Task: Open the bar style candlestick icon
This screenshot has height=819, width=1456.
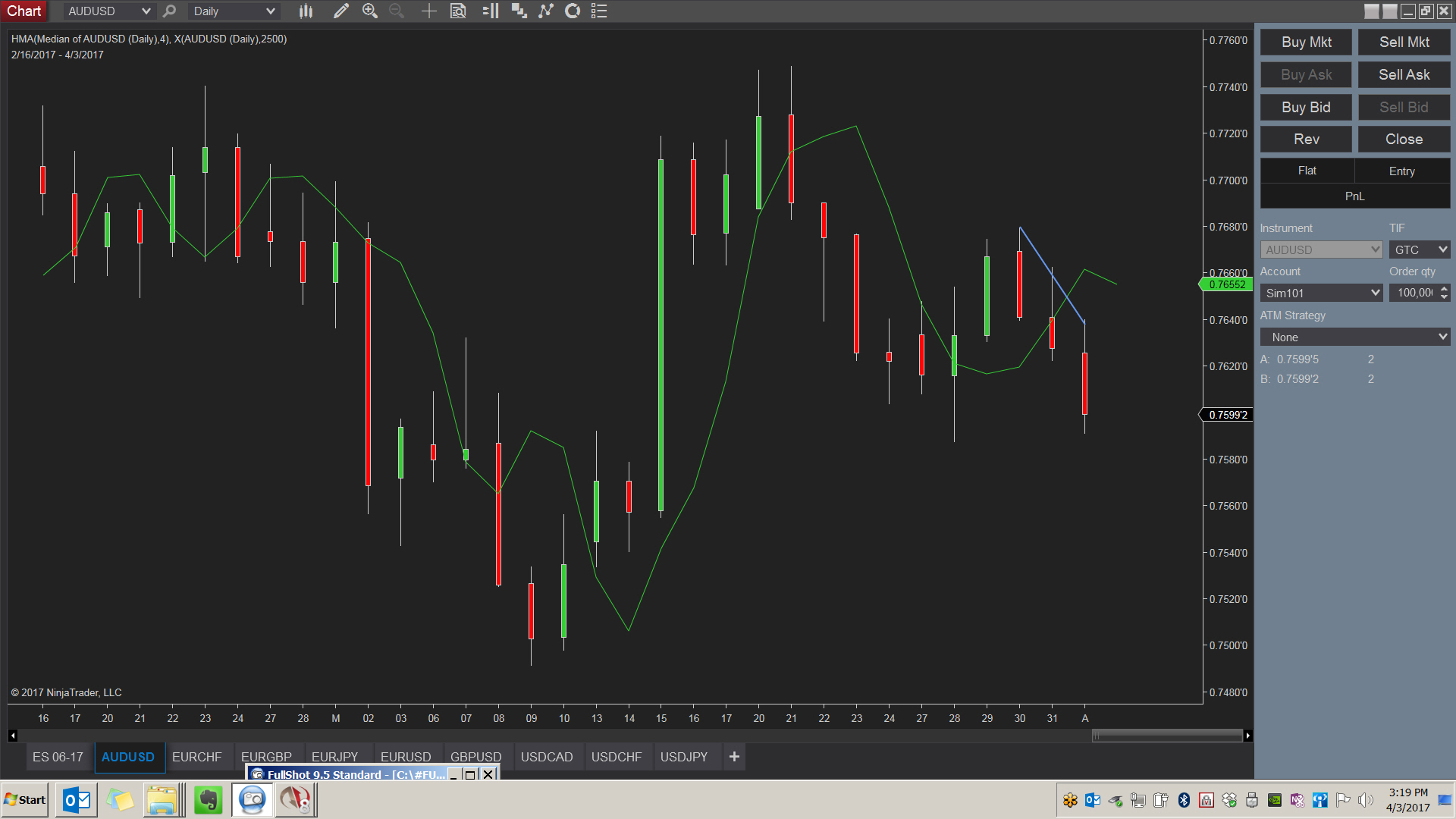Action: (306, 11)
